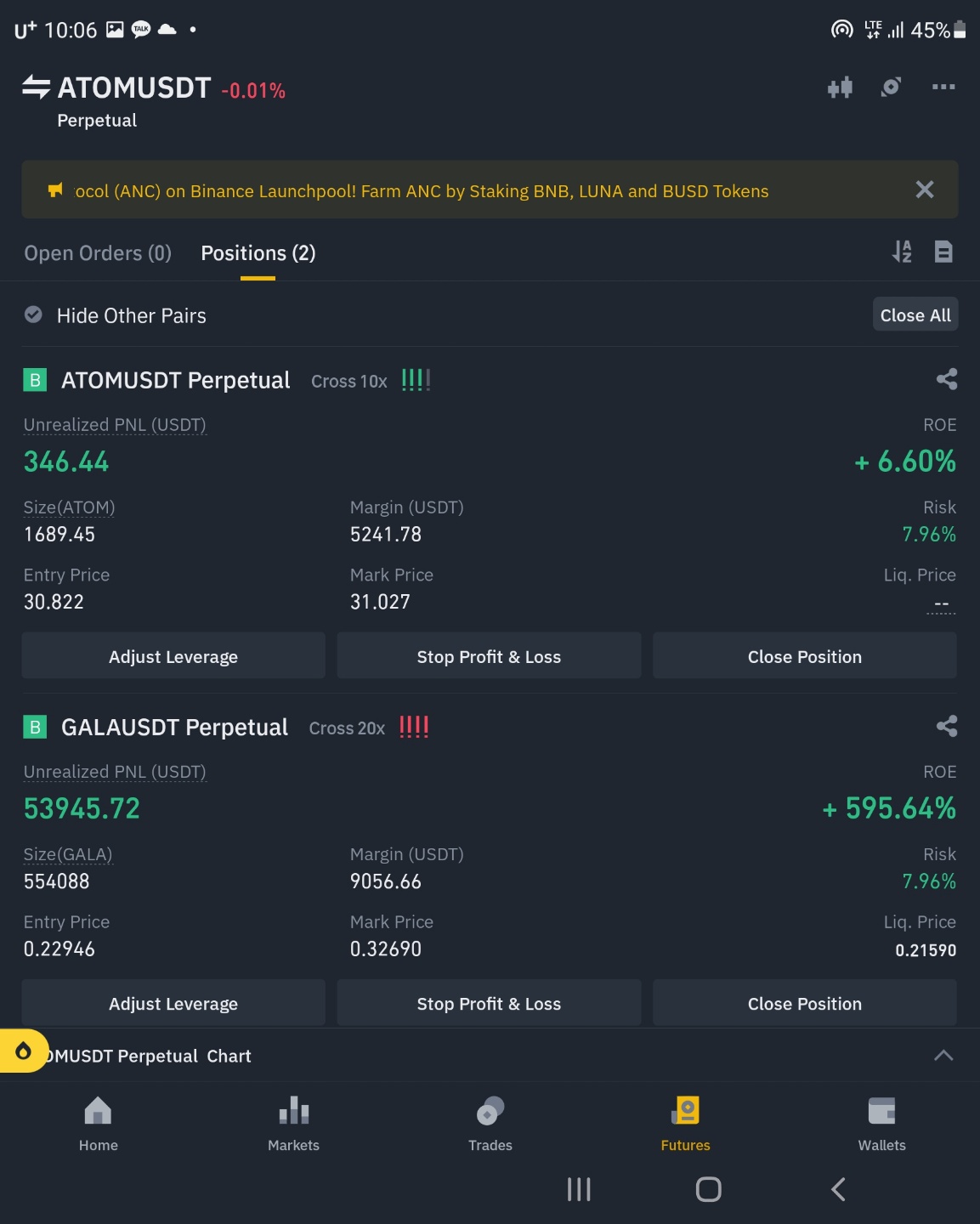
Task: Tap Adjust Leverage for ATOMUSDT position
Action: coord(173,657)
